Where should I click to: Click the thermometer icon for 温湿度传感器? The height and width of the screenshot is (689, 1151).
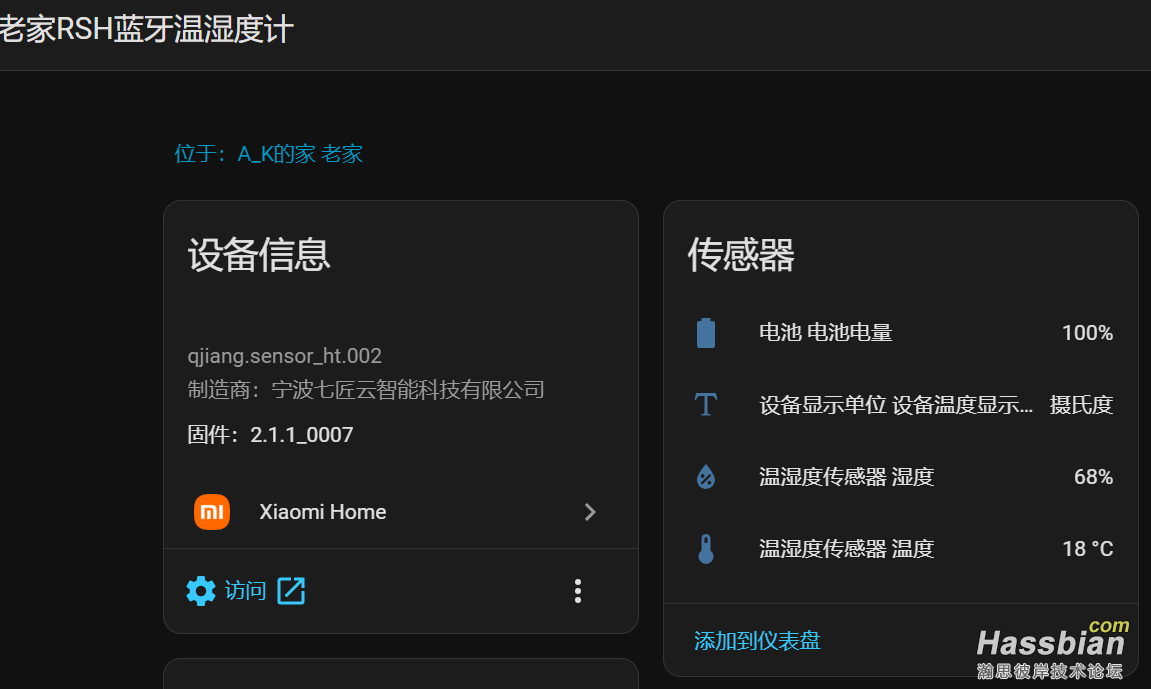coord(707,548)
